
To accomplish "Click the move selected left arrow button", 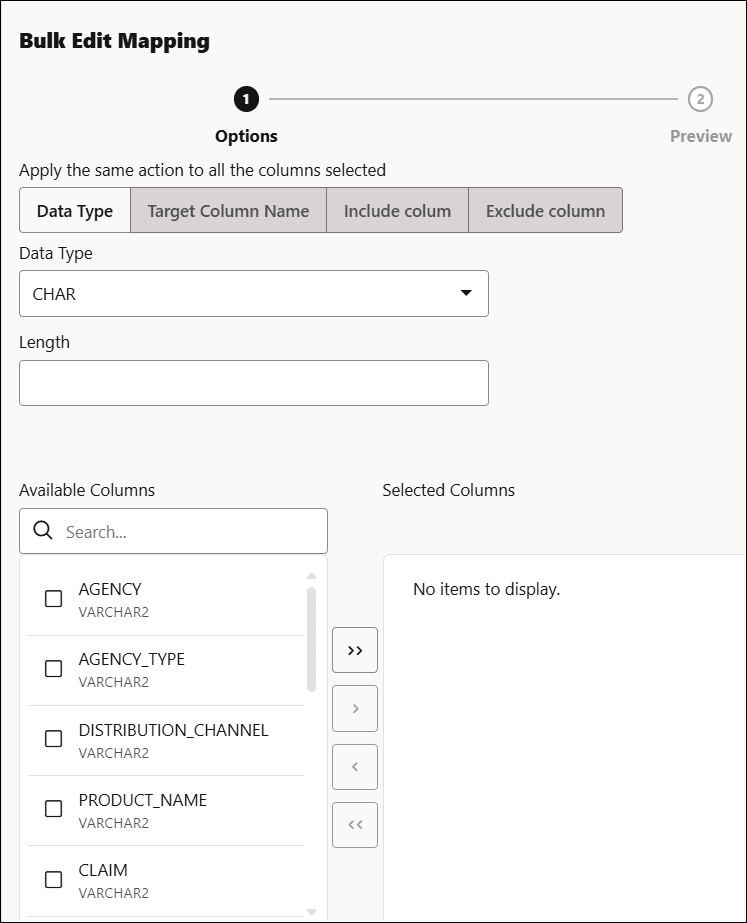I will (354, 767).
